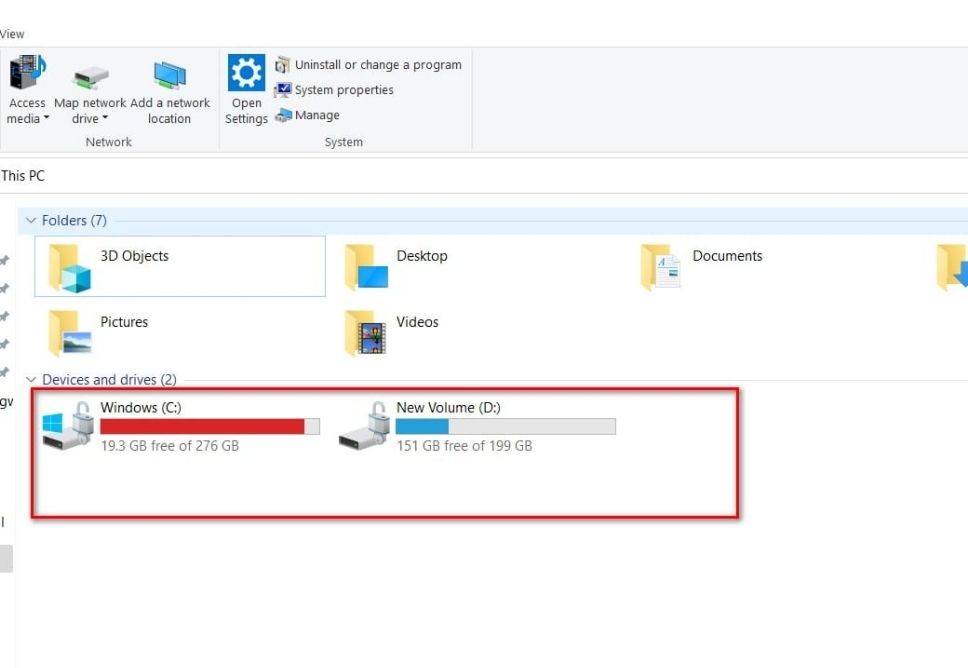Select the New Volume (D:) drive icon
This screenshot has width=968, height=668.
click(364, 426)
